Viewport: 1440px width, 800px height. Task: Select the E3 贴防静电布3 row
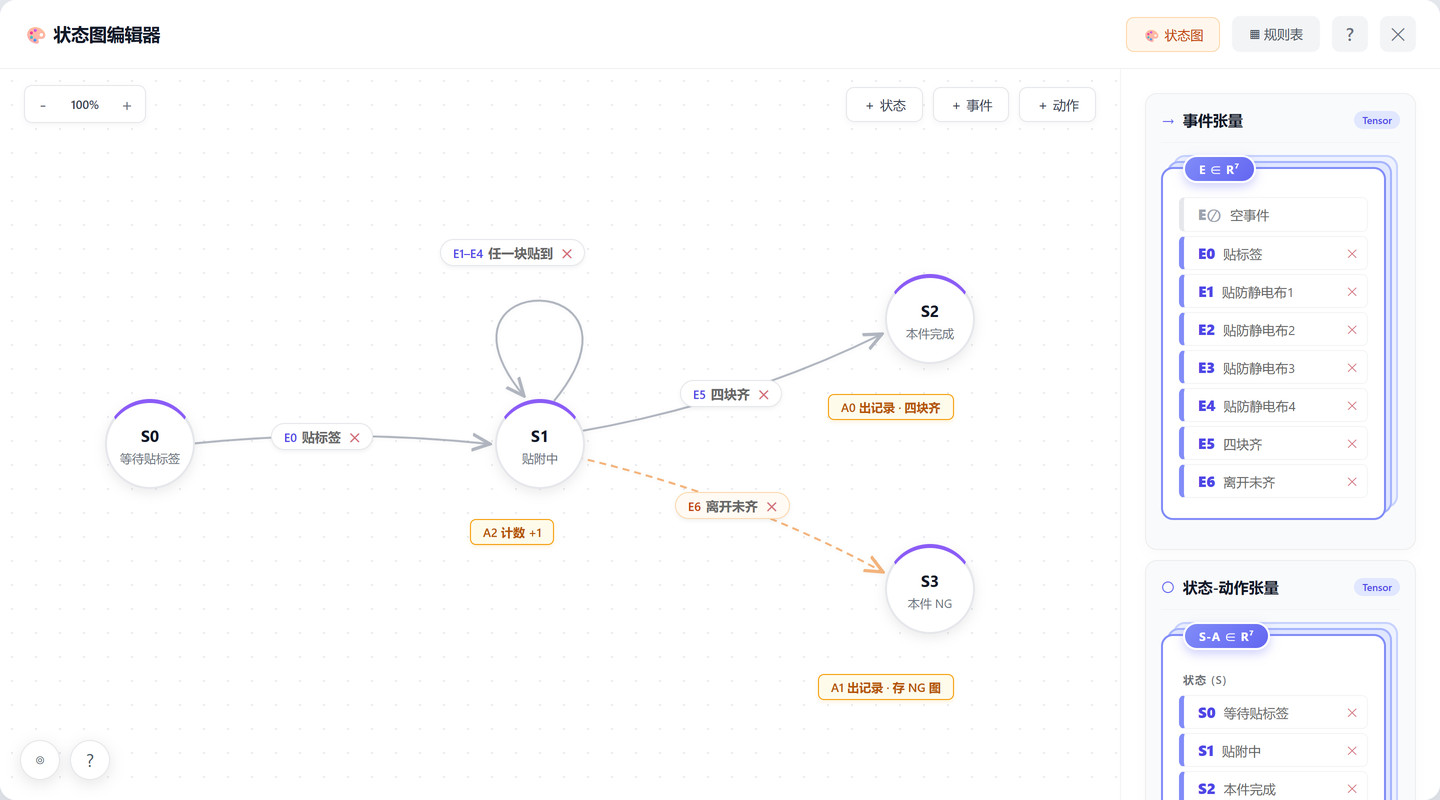1273,368
